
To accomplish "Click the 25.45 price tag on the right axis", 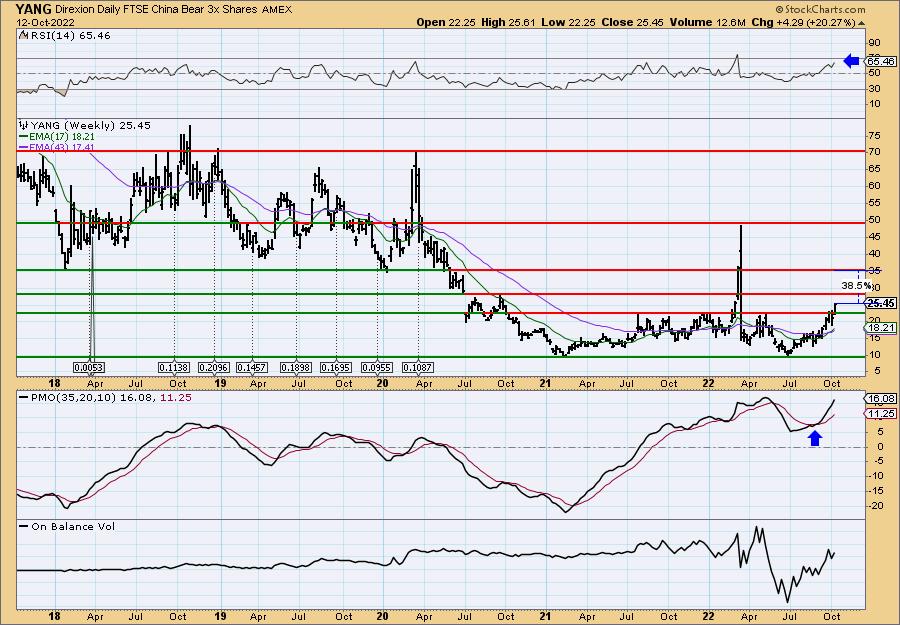I will tap(881, 303).
